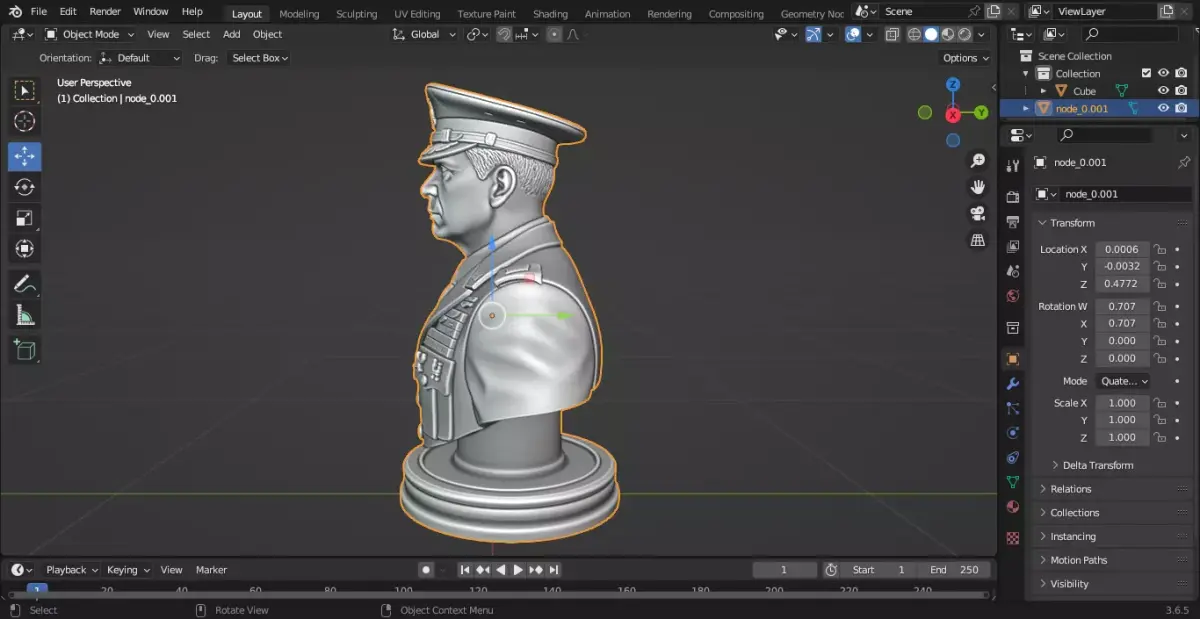The height and width of the screenshot is (619, 1200).
Task: Select the Add Cube tool
Action: coord(25,350)
